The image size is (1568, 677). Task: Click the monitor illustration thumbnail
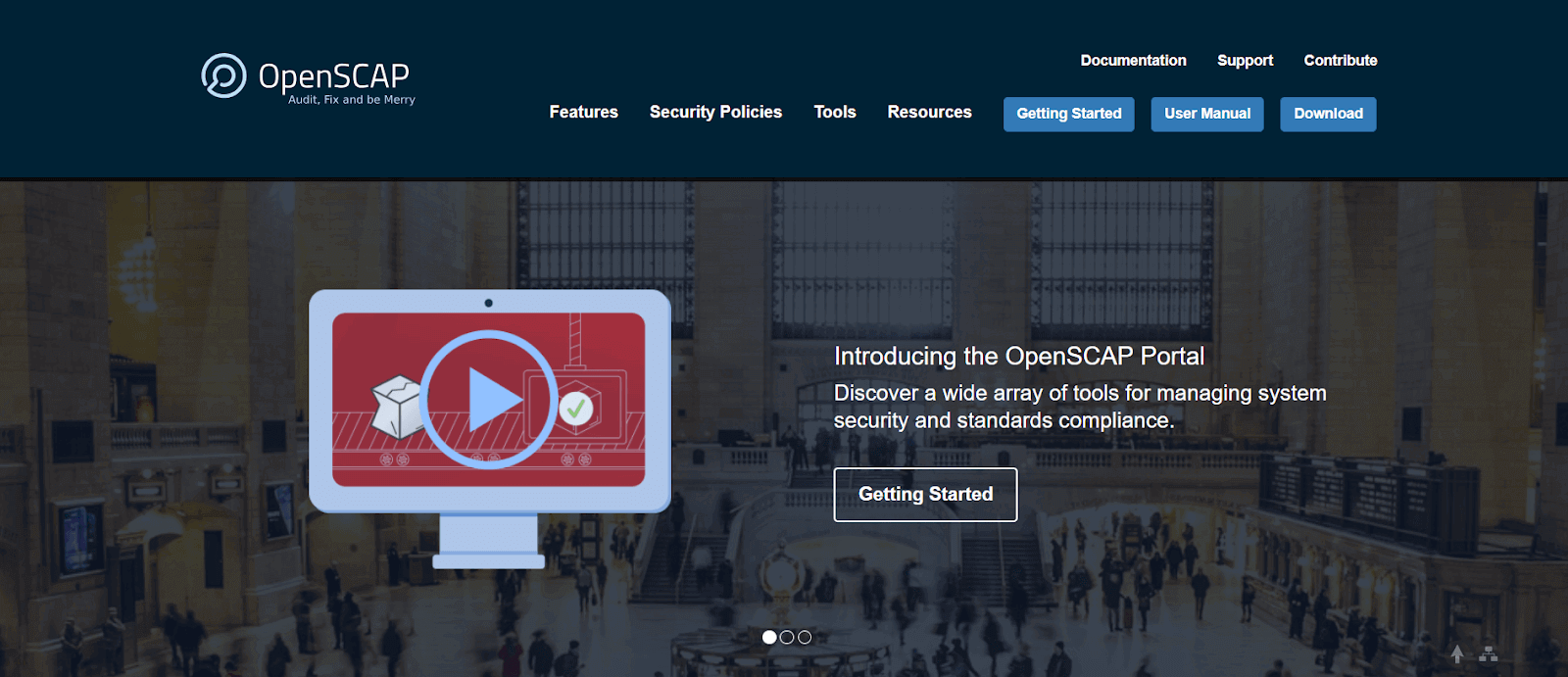pos(490,429)
